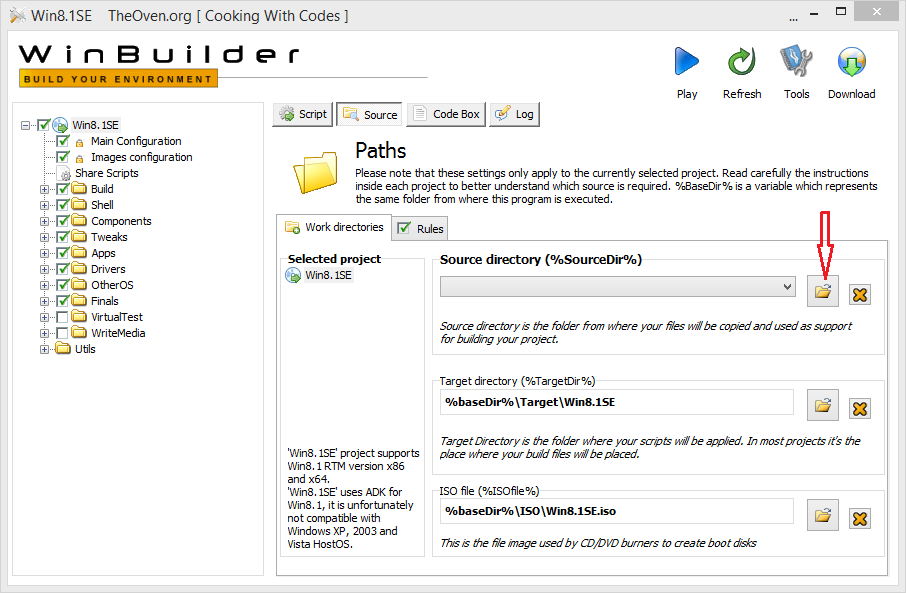Reset the Target directory with X button
906x593 pixels.
(860, 409)
